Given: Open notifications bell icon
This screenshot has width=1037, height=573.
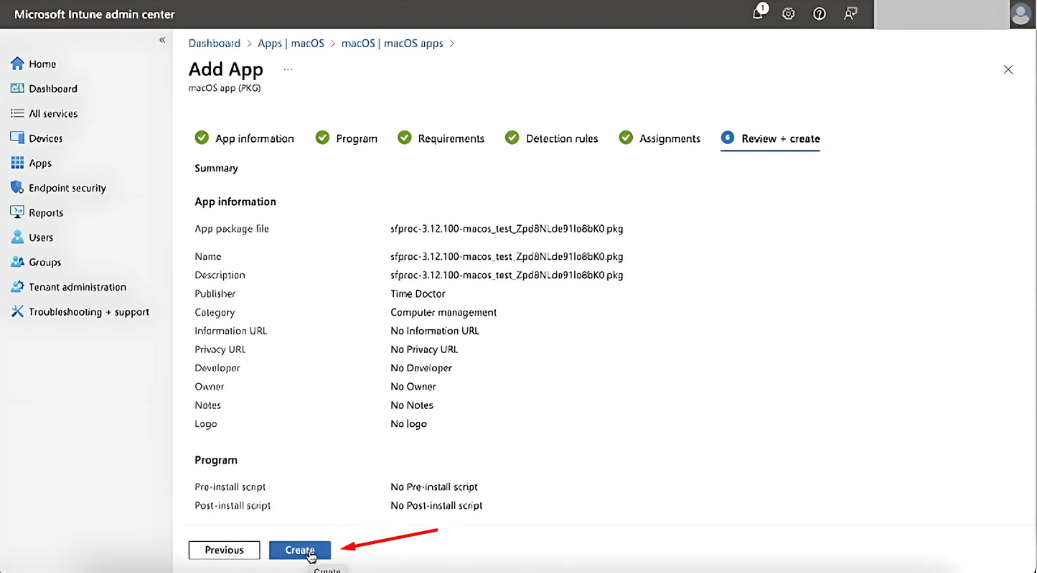Looking at the screenshot, I should pyautogui.click(x=759, y=13).
